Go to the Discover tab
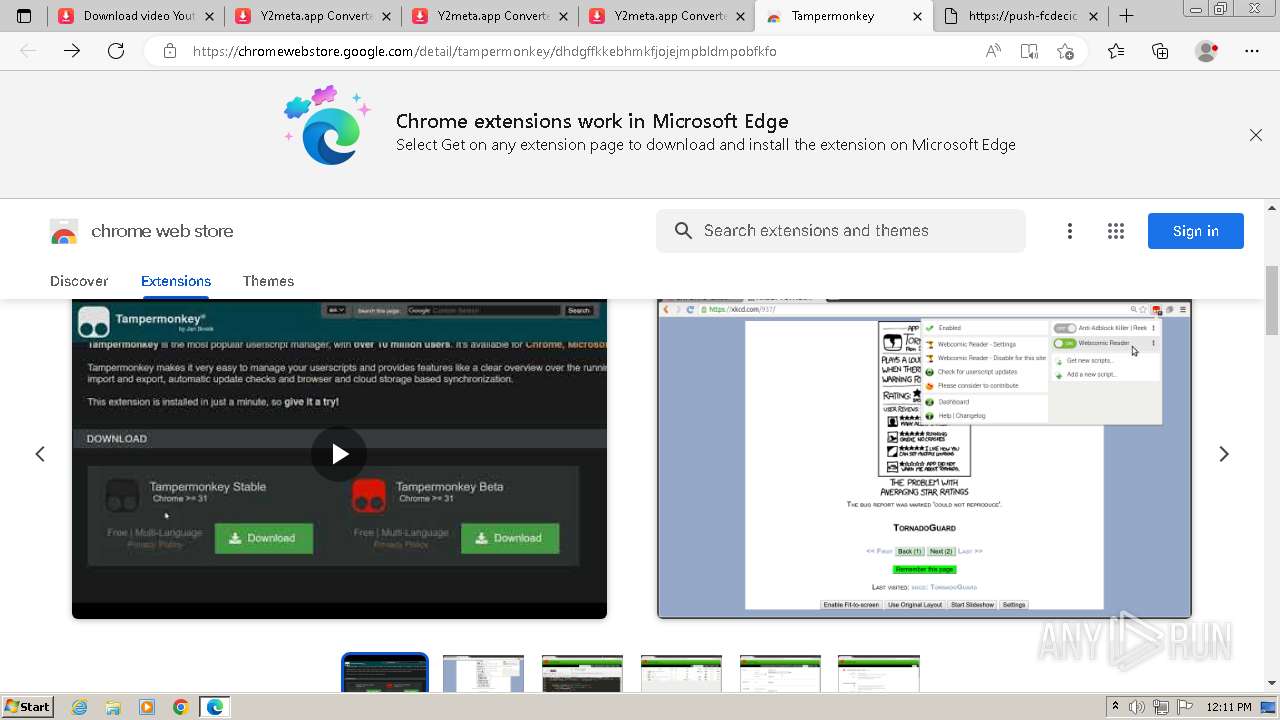The height and width of the screenshot is (720, 1280). [79, 281]
